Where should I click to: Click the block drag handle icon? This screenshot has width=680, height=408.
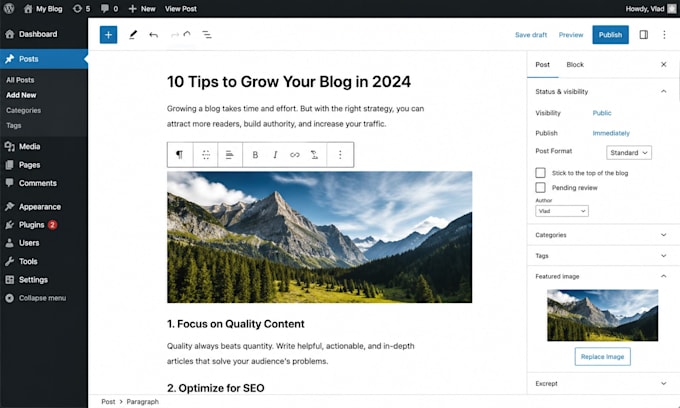(206, 155)
